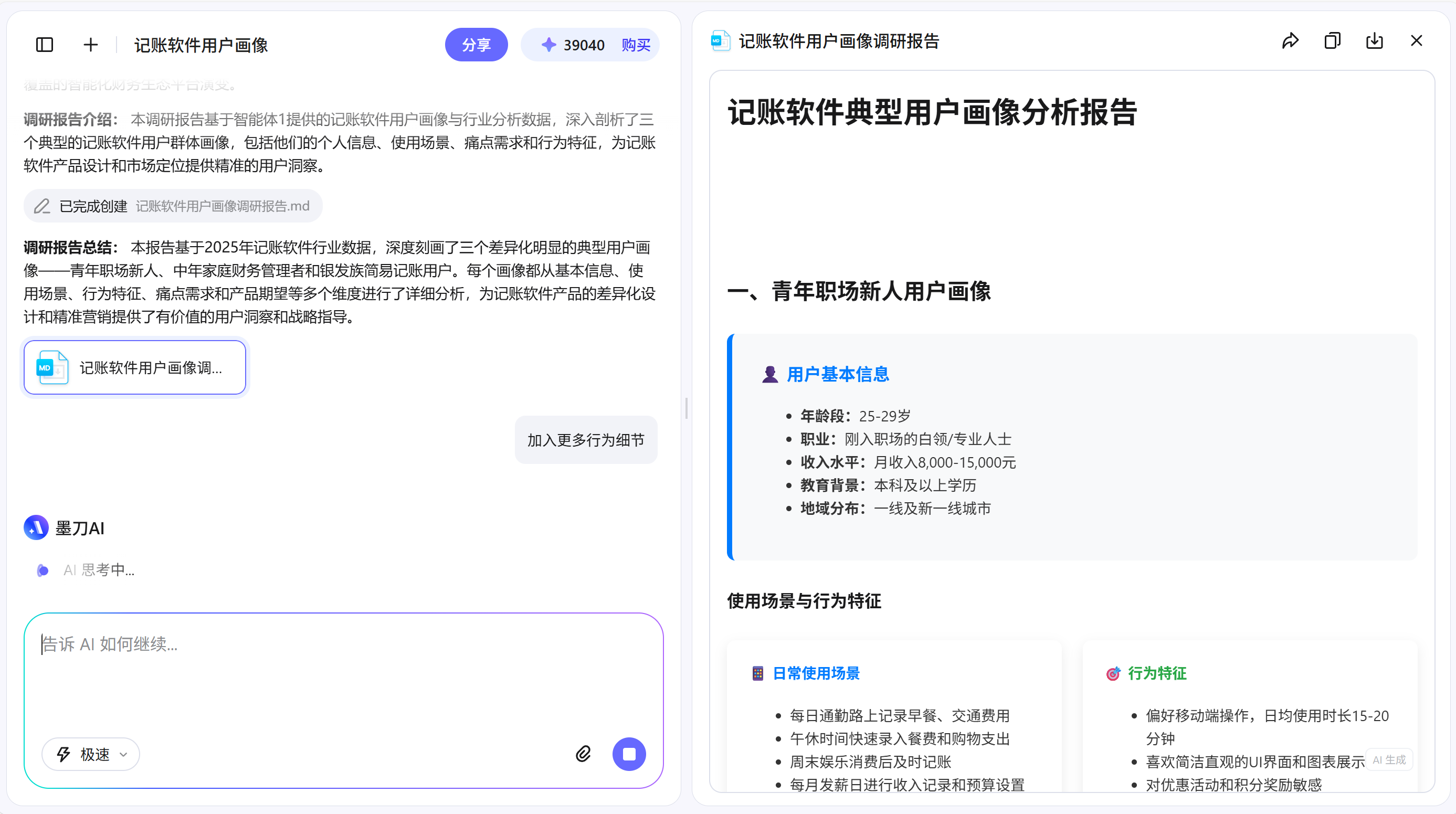Stop AI generation with the blue stop button
The width and height of the screenshot is (1456, 814).
click(x=629, y=754)
